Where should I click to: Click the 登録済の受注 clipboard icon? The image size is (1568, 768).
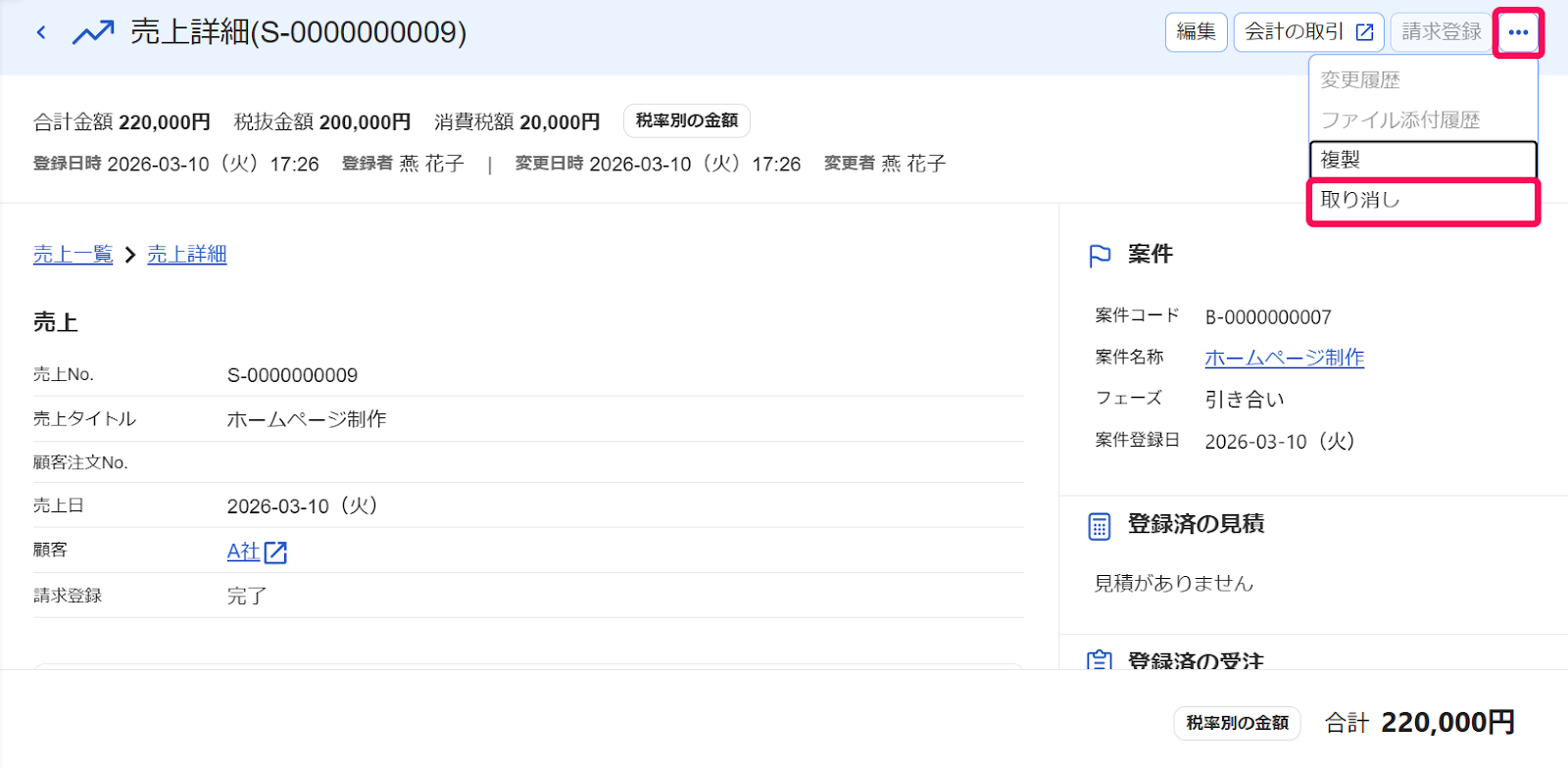[x=1100, y=660]
